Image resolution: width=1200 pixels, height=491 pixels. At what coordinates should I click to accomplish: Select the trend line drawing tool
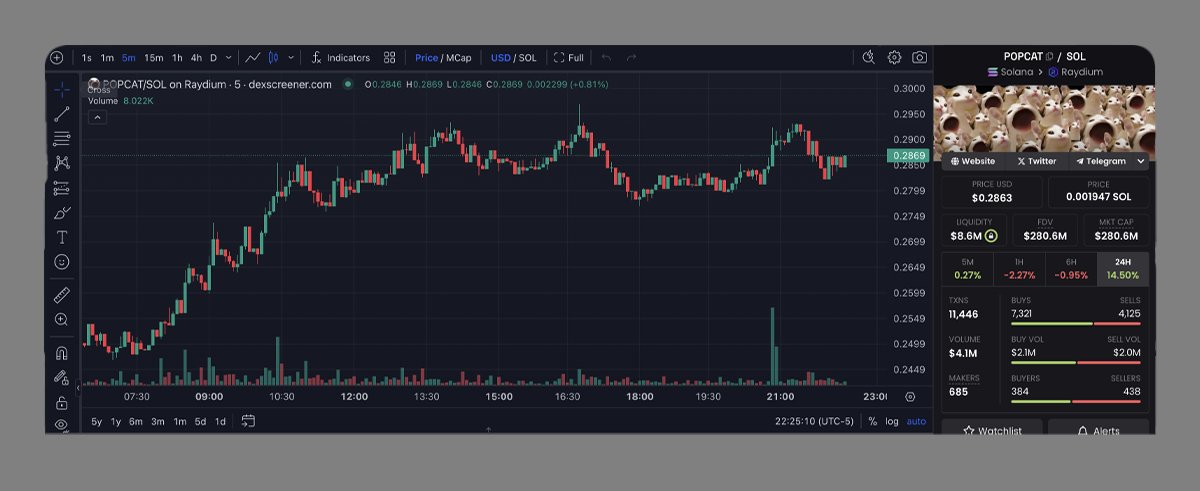(x=62, y=114)
